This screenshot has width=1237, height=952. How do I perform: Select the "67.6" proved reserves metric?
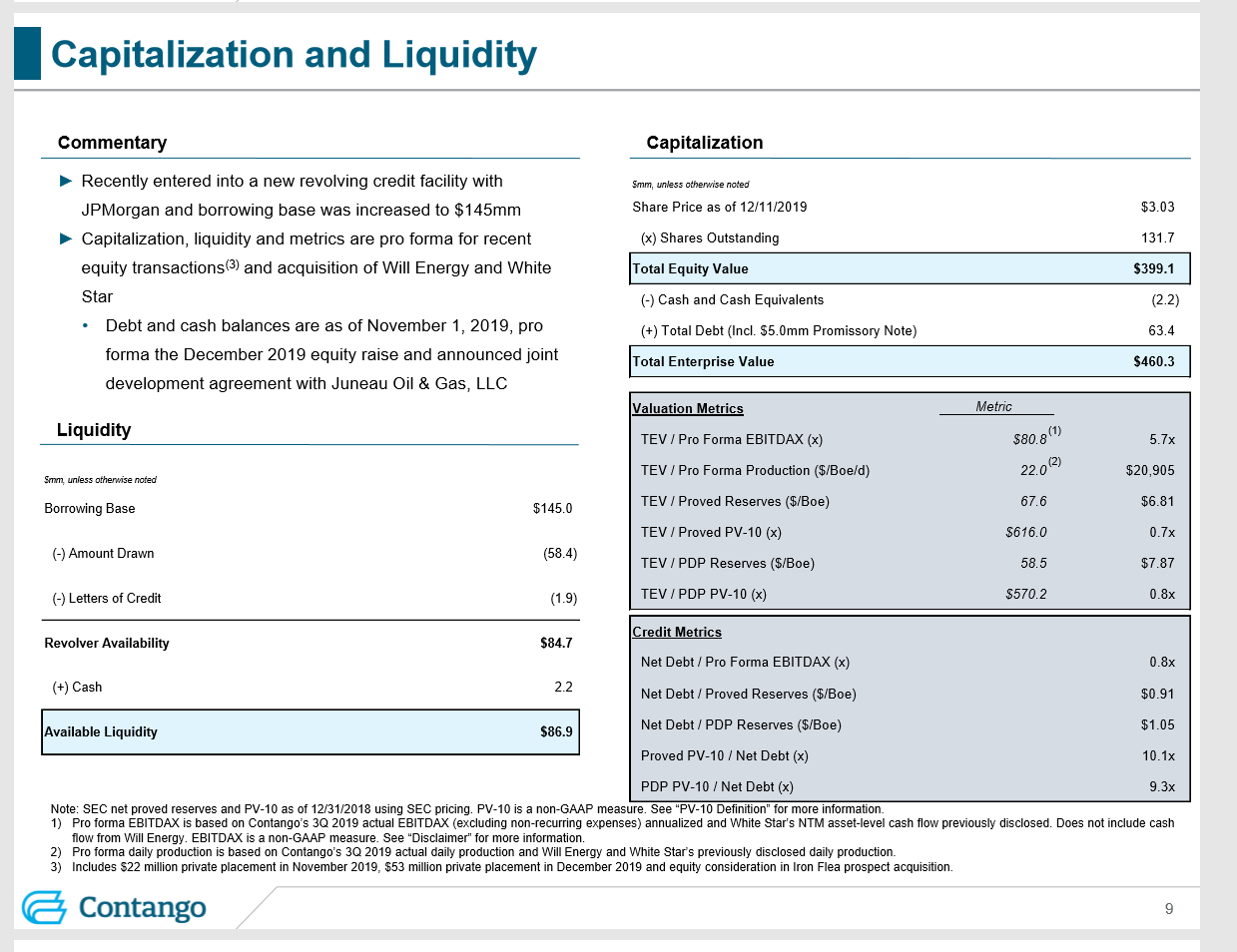(x=1034, y=501)
